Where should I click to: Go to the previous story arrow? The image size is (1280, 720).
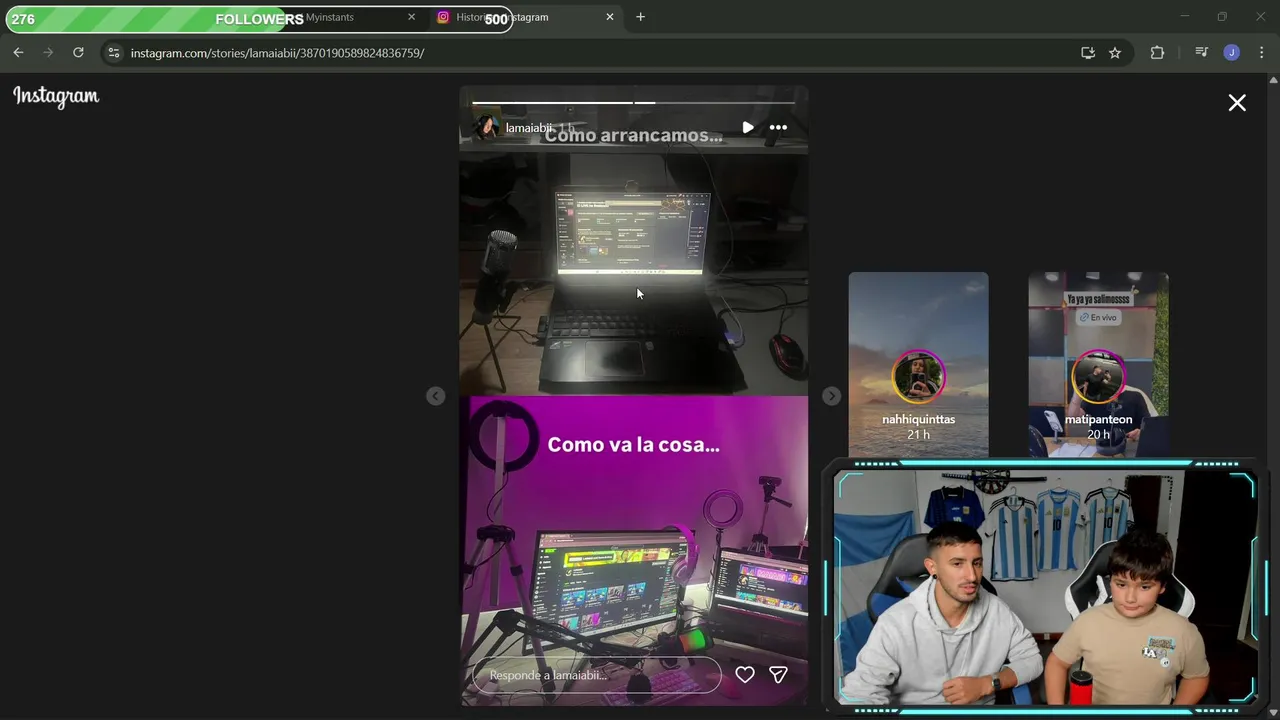[x=435, y=396]
